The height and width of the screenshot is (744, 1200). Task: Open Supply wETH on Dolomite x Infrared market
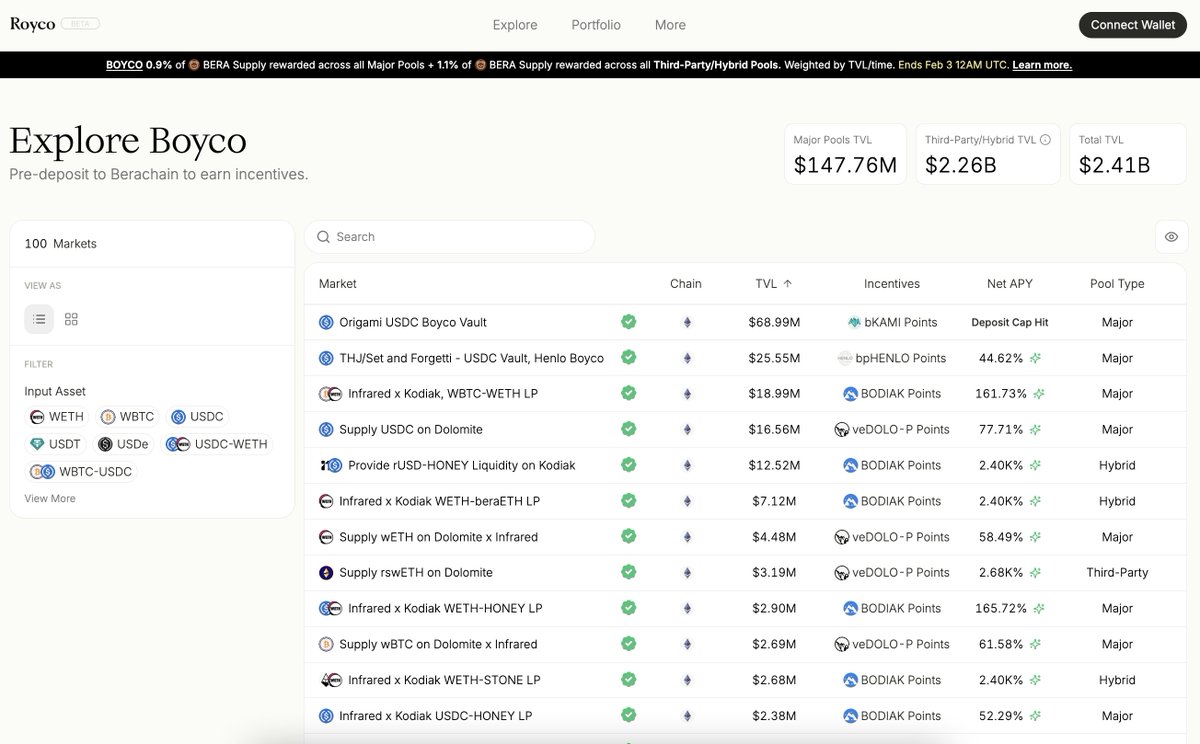pyautogui.click(x=438, y=537)
